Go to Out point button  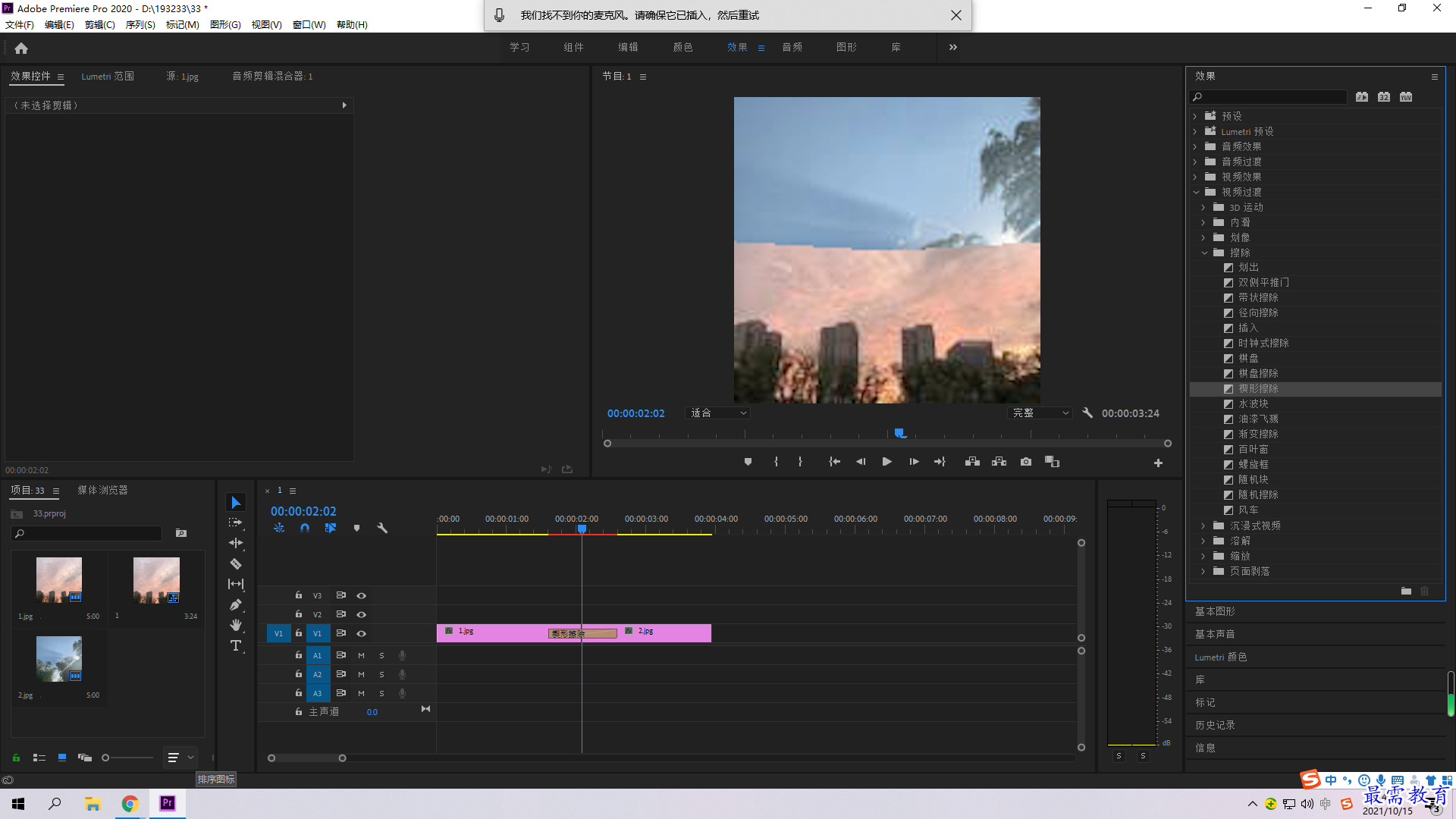click(940, 462)
